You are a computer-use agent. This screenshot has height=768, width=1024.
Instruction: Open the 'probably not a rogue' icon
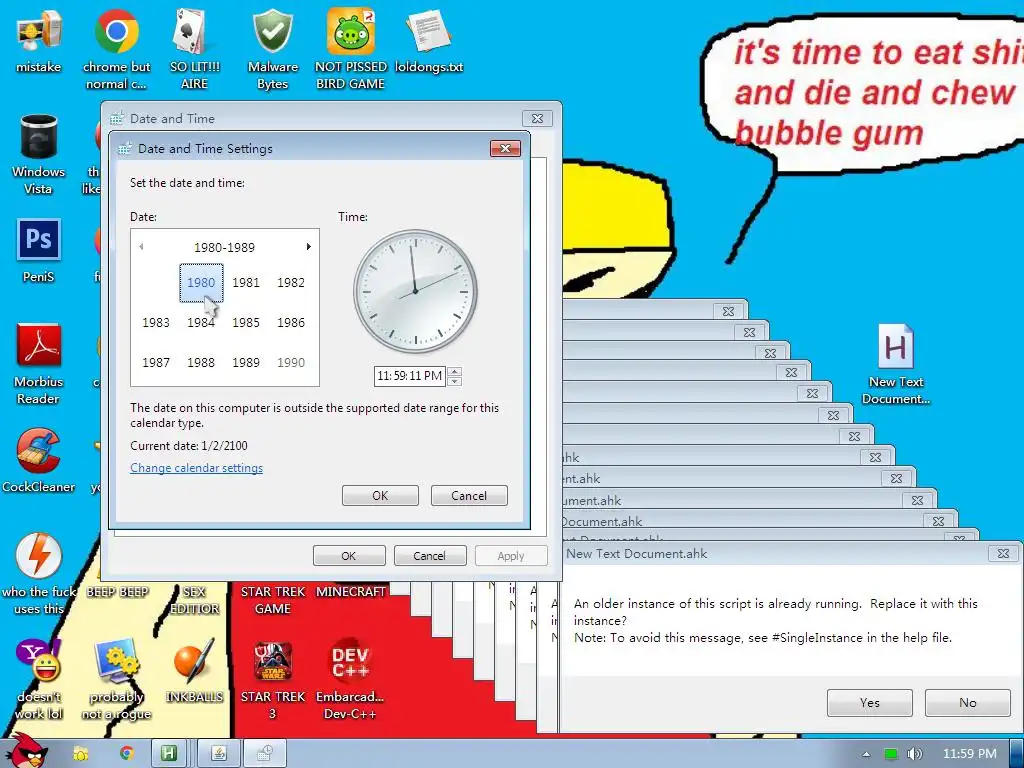coord(116,679)
